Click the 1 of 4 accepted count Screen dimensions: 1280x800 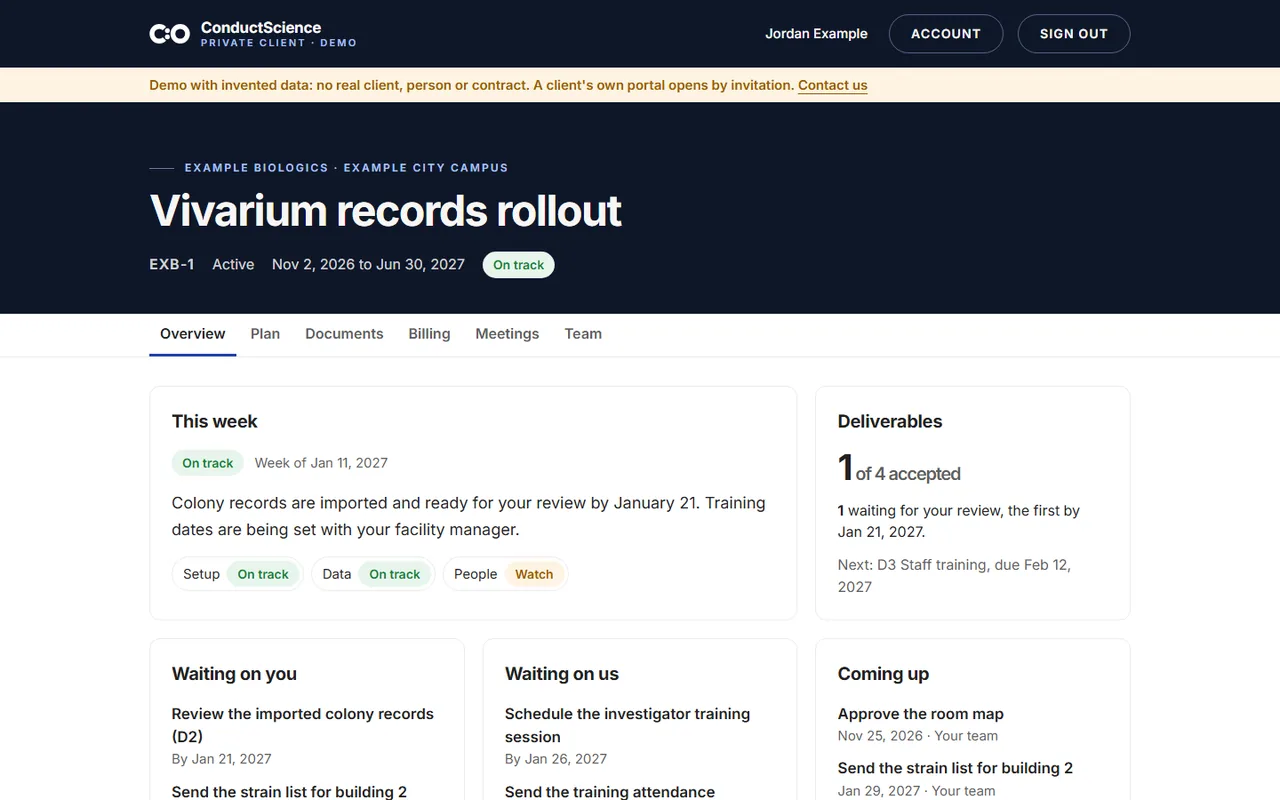click(x=899, y=470)
